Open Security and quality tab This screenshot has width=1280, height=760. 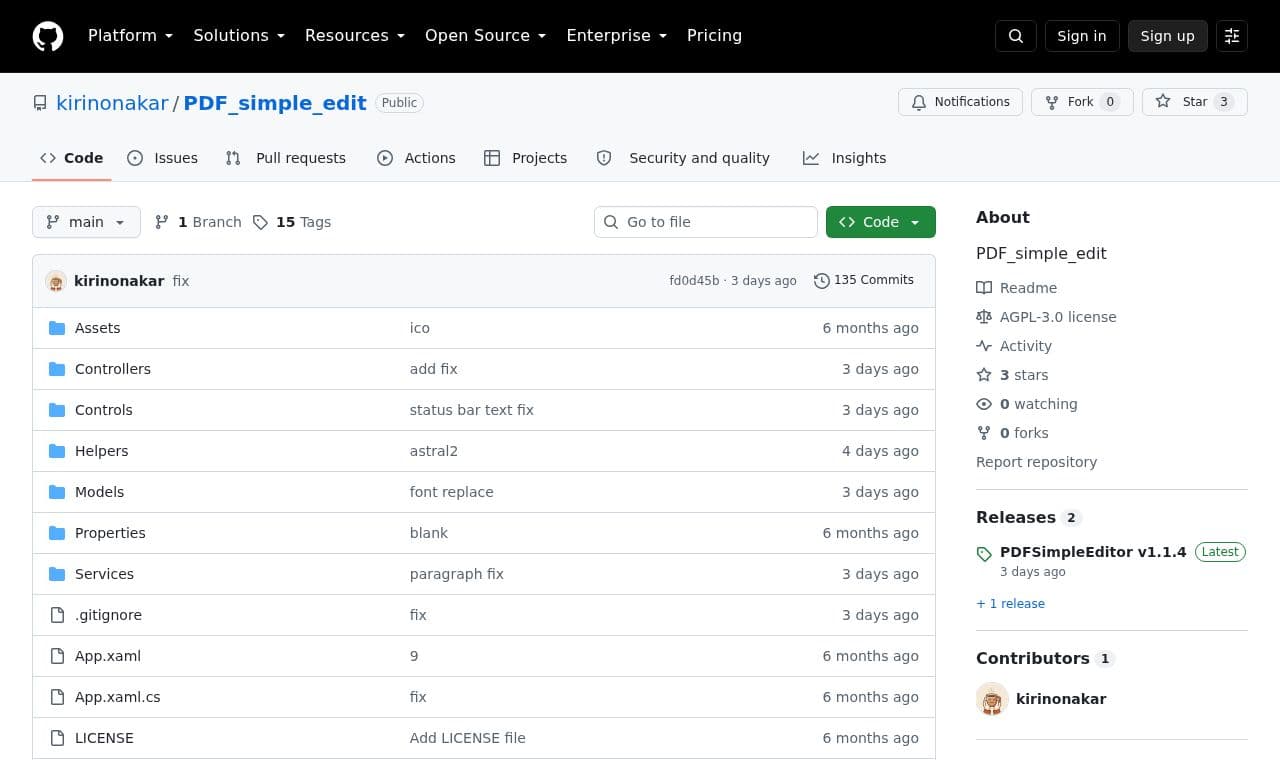(x=683, y=158)
